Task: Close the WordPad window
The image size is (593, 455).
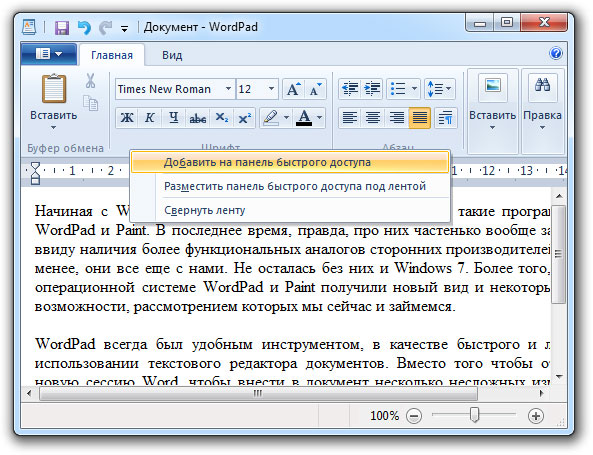Action: 544,22
